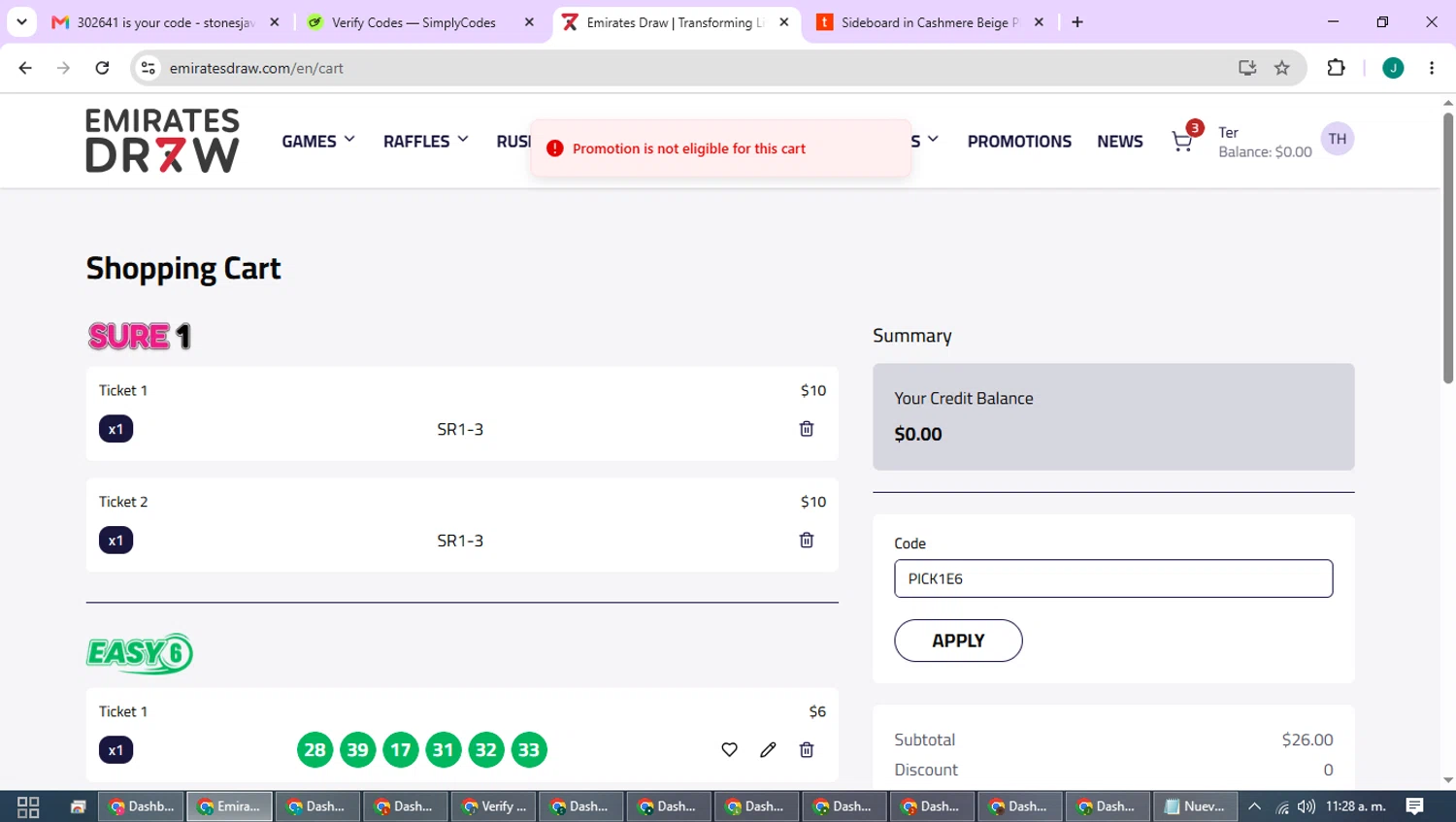
Task: Click the green number 33 ball
Action: pos(529,750)
